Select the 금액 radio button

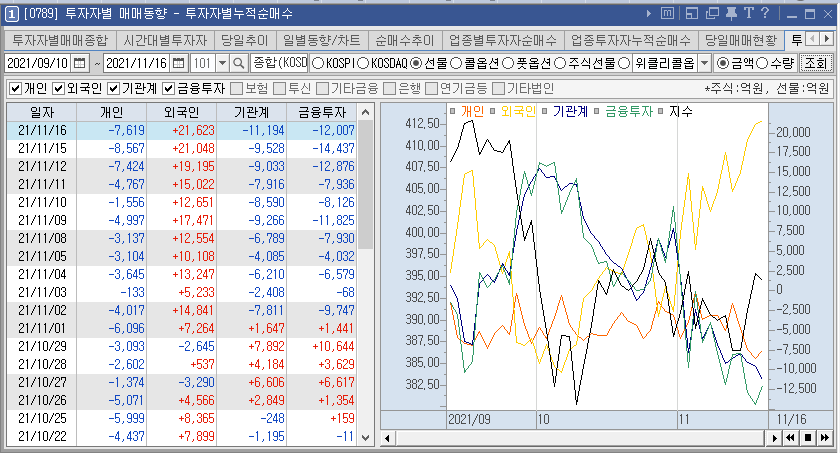(x=723, y=64)
